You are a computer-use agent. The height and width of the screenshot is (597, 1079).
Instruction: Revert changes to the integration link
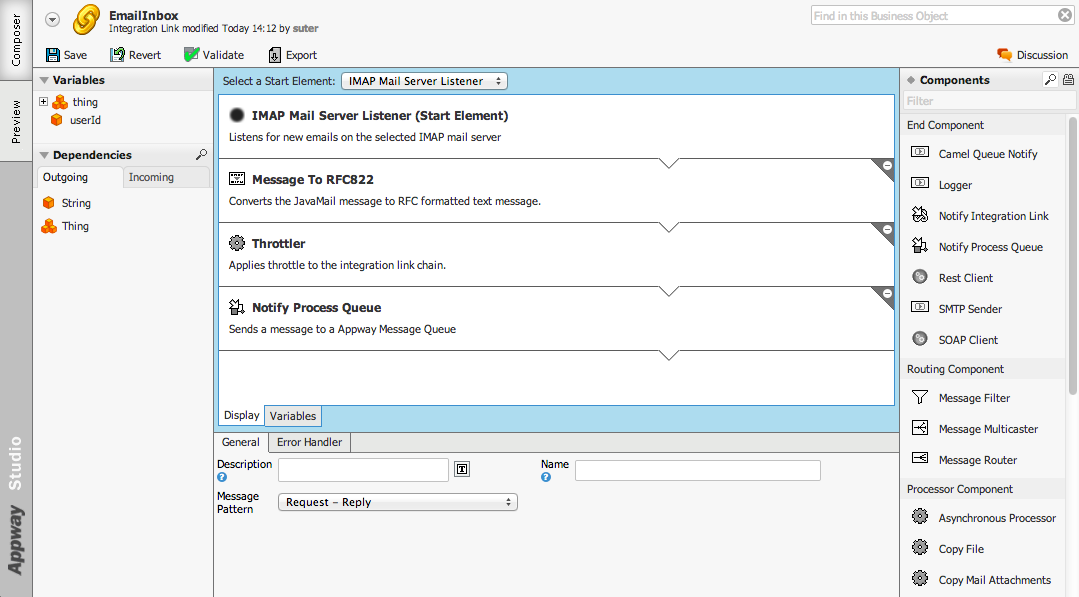coord(136,55)
